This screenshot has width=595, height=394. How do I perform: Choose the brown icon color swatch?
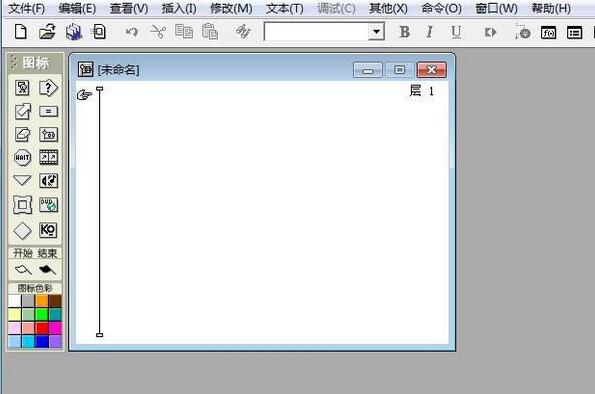pyautogui.click(x=55, y=301)
